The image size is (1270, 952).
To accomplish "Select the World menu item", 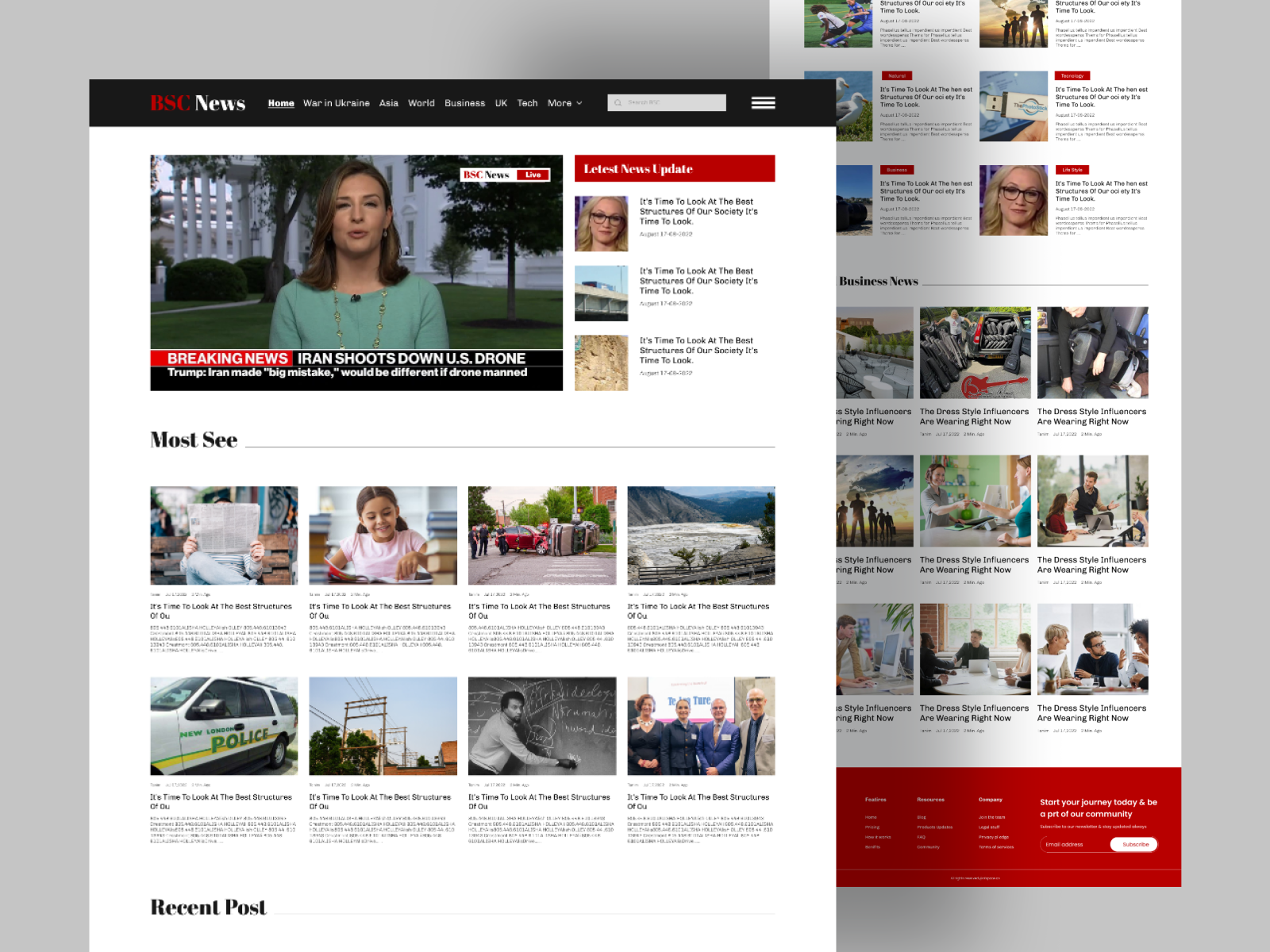I will 421,103.
